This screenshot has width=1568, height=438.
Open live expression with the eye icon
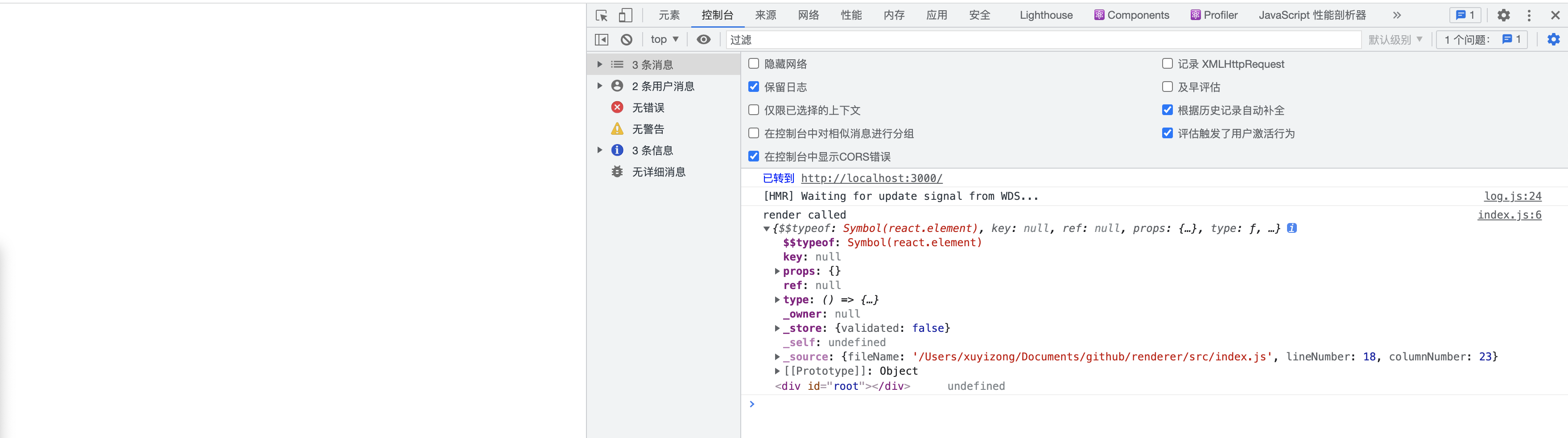tap(704, 39)
